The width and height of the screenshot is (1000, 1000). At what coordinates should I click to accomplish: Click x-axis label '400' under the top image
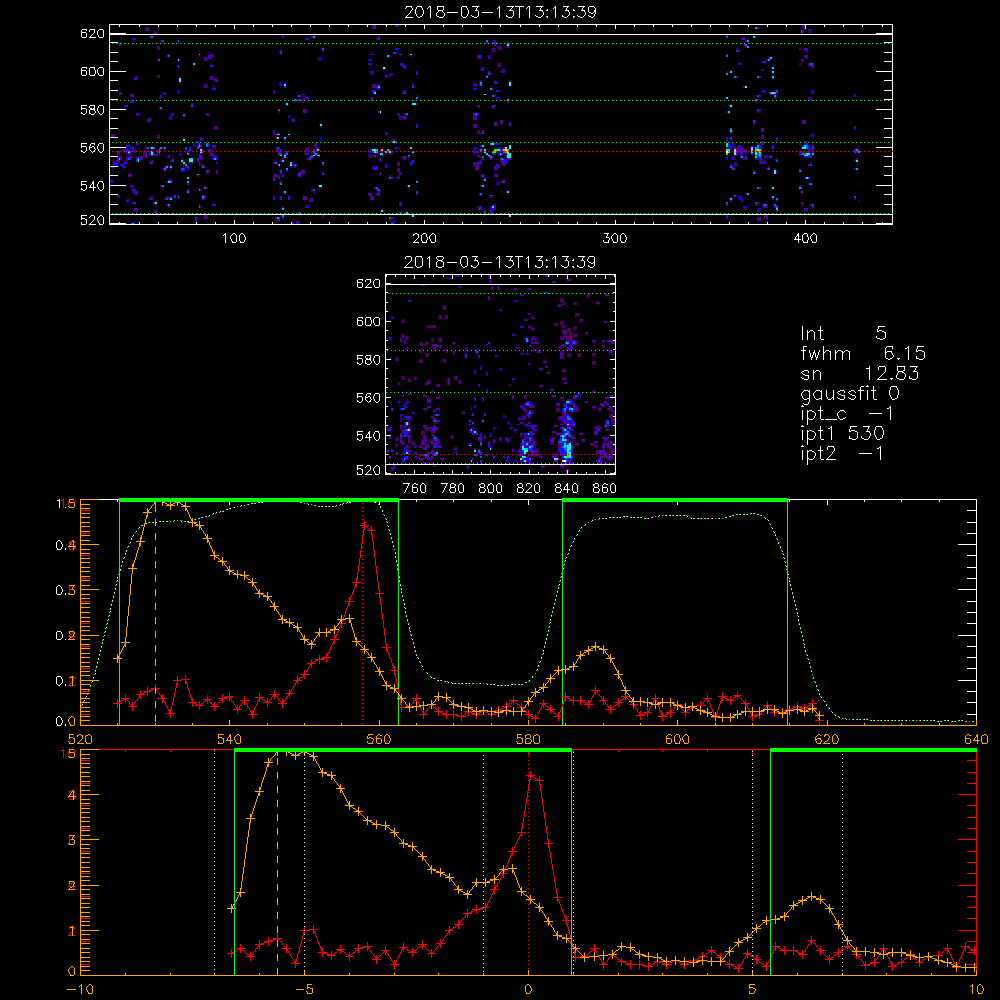click(805, 239)
